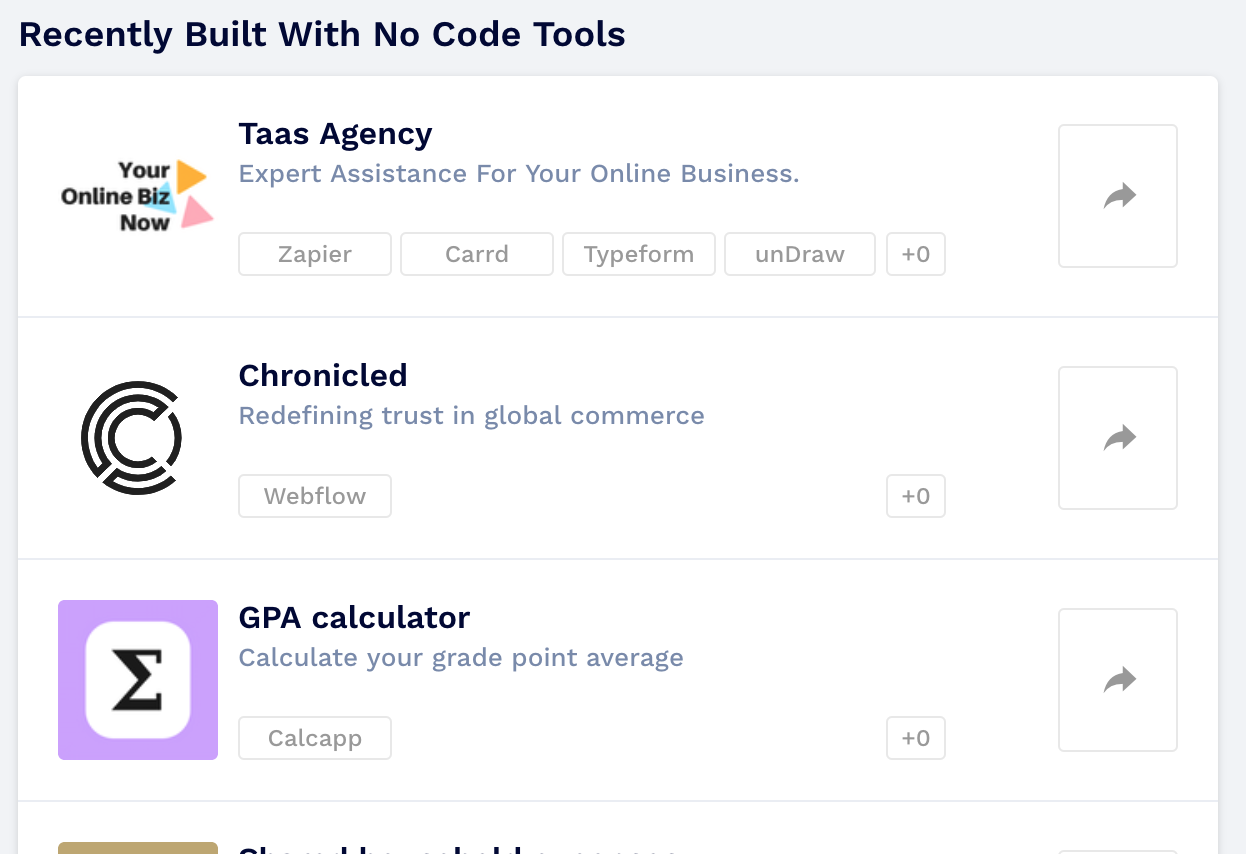
Task: Click the GPA calculator sigma icon
Action: [138, 680]
